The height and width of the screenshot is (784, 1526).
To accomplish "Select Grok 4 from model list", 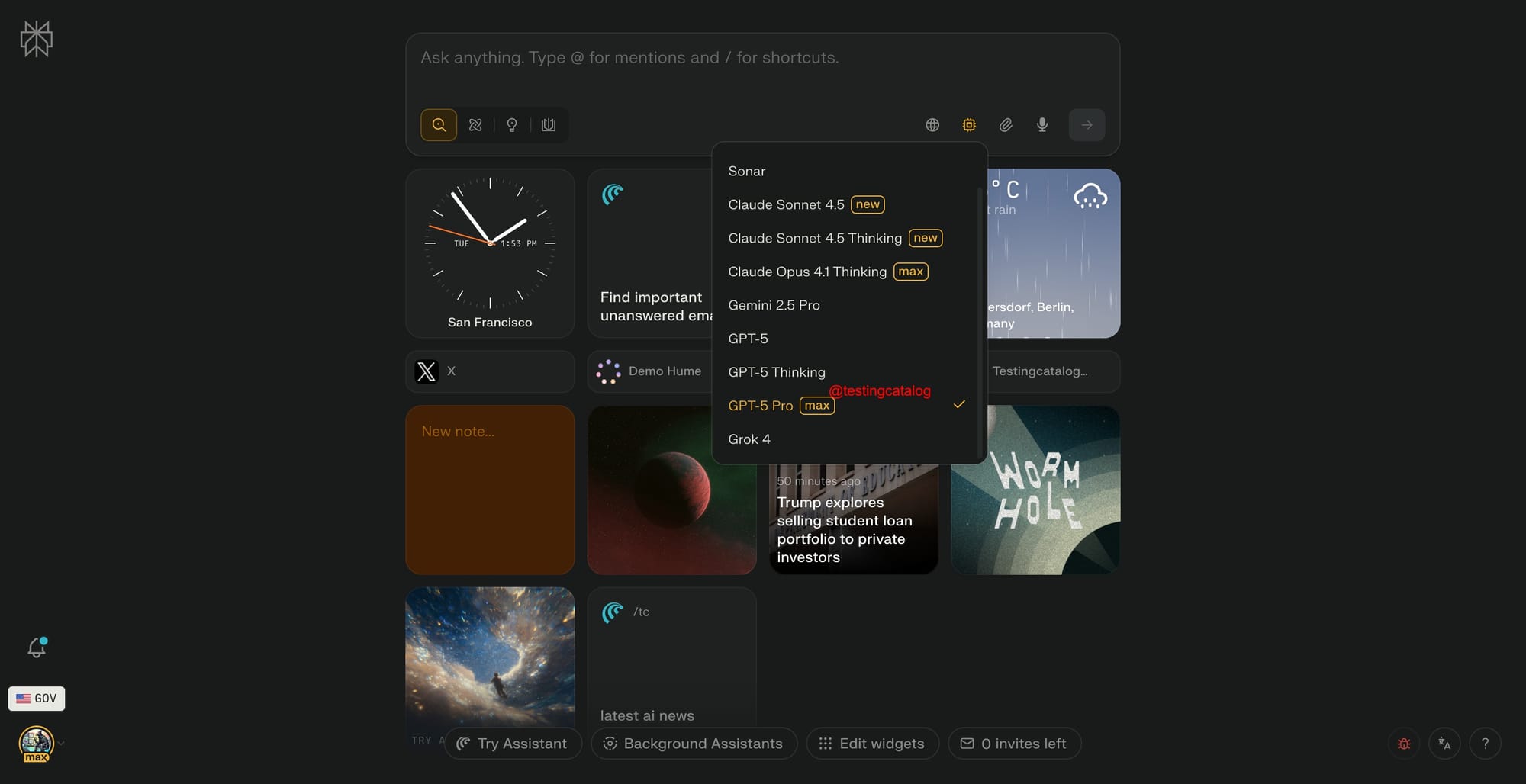I will click(749, 439).
